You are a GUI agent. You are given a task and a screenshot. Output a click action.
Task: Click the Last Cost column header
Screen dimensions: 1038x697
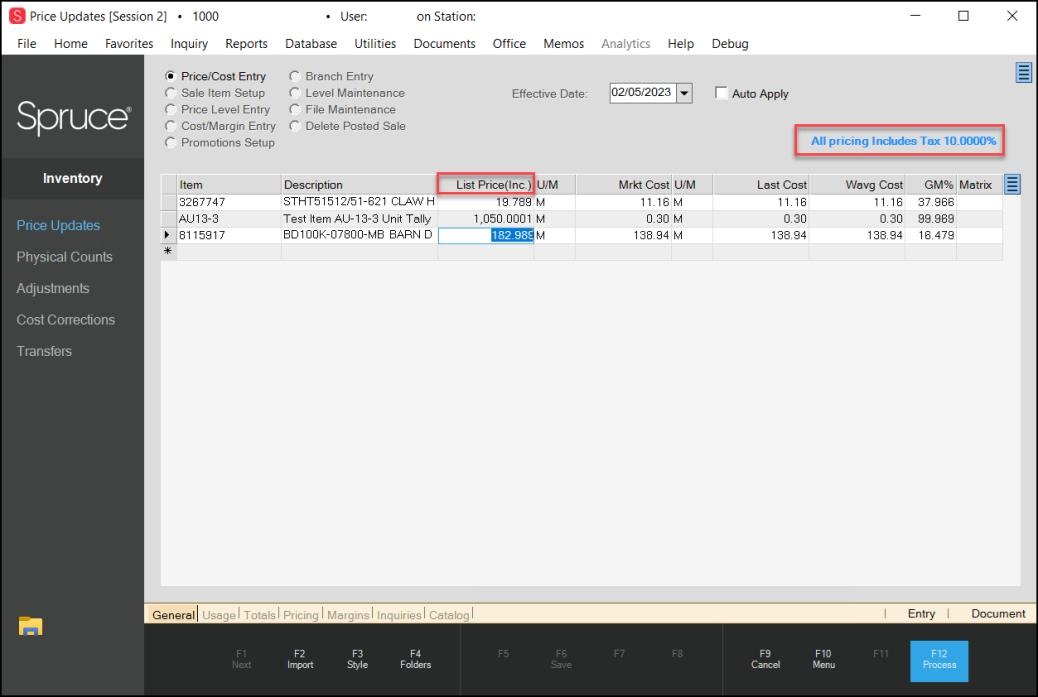761,185
